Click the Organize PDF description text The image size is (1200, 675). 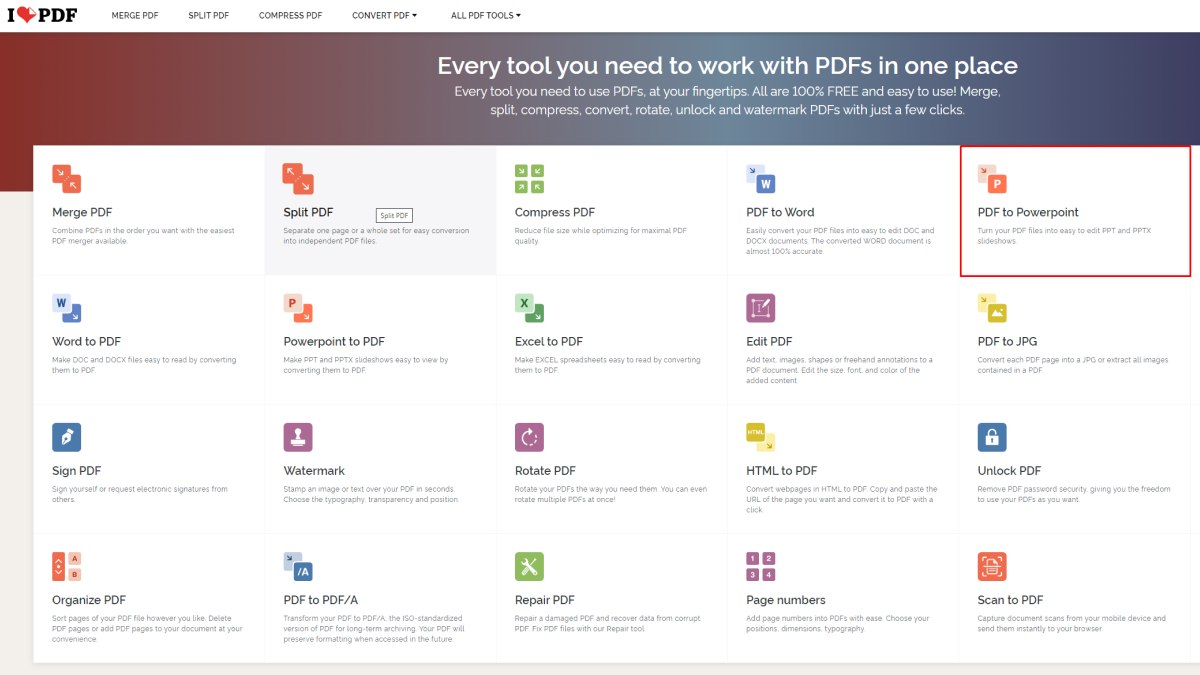coord(147,628)
